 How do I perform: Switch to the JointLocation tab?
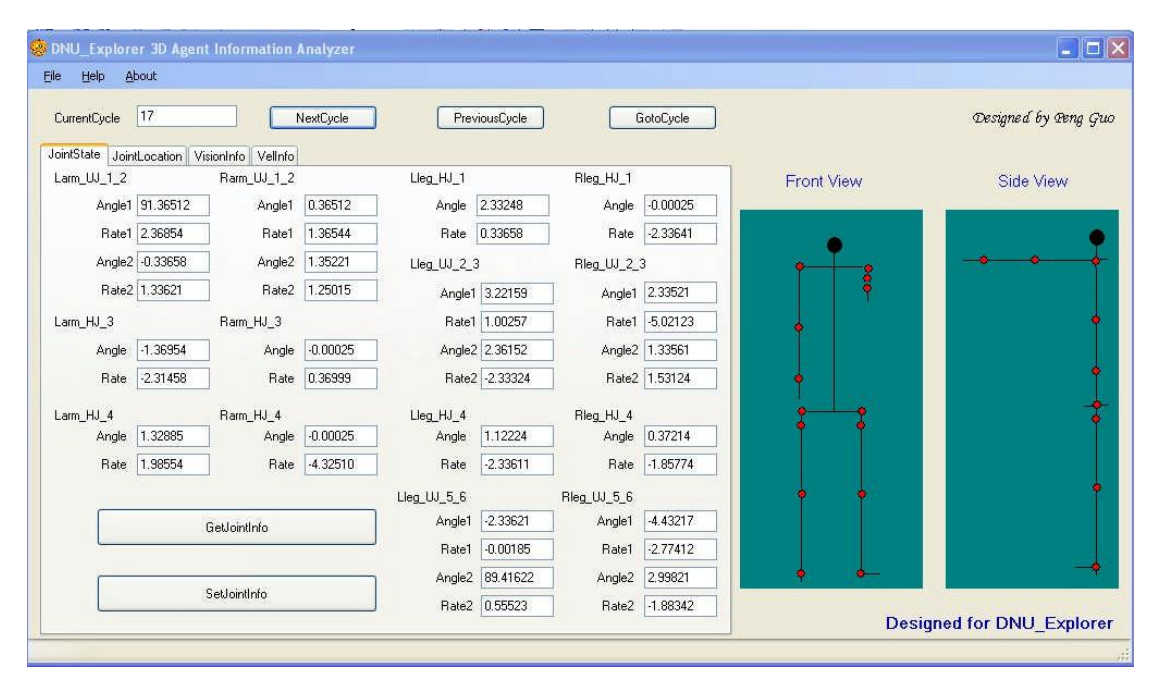pos(147,156)
